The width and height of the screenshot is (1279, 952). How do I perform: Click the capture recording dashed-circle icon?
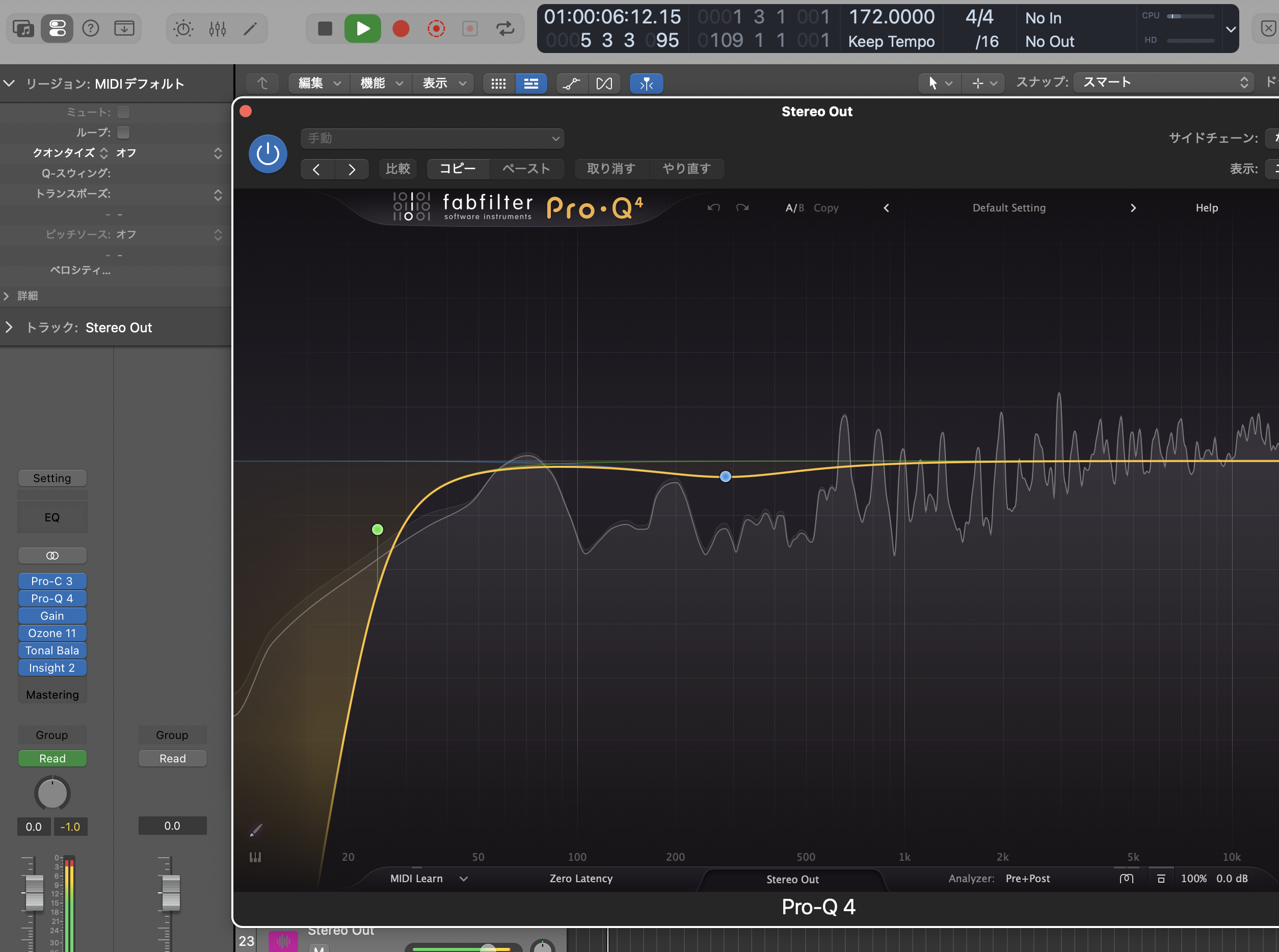point(436,28)
